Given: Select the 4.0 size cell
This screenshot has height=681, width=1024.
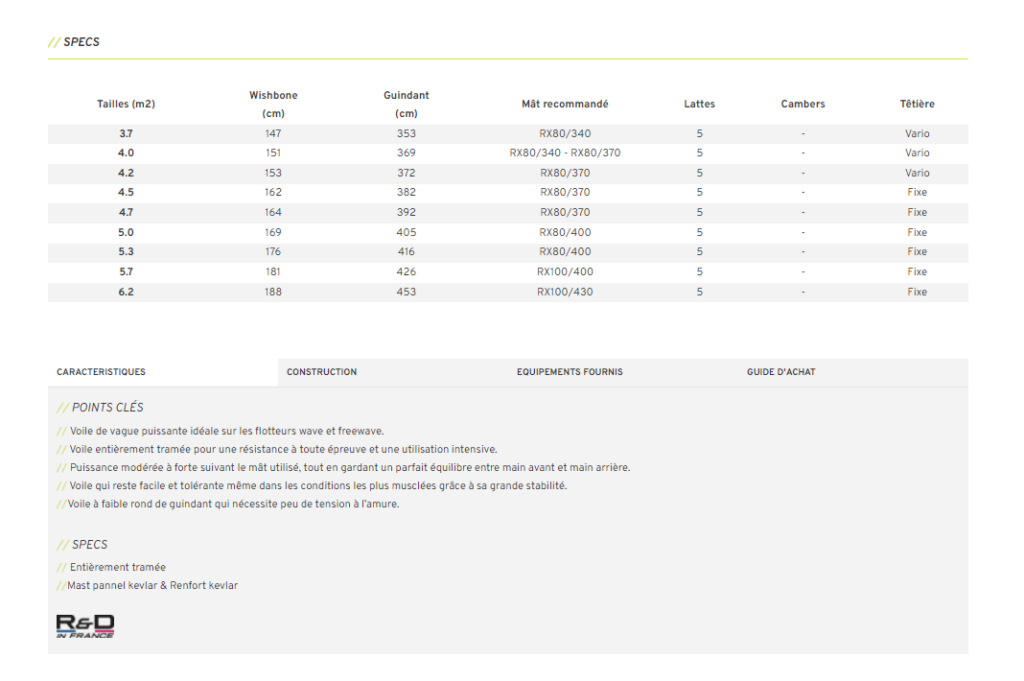Looking at the screenshot, I should 126,153.
